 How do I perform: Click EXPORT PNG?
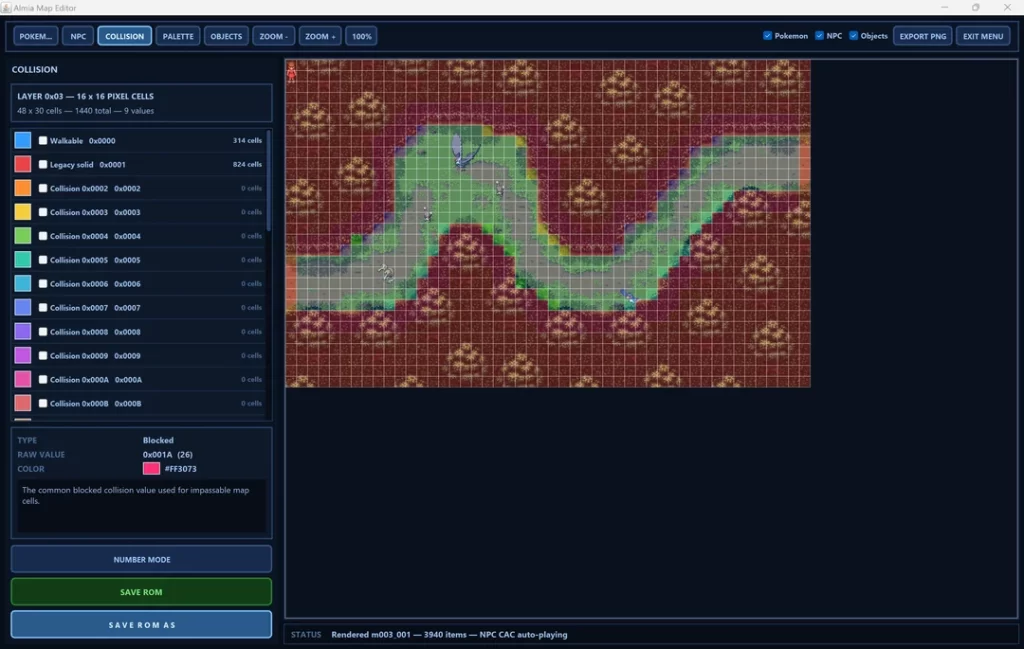923,36
